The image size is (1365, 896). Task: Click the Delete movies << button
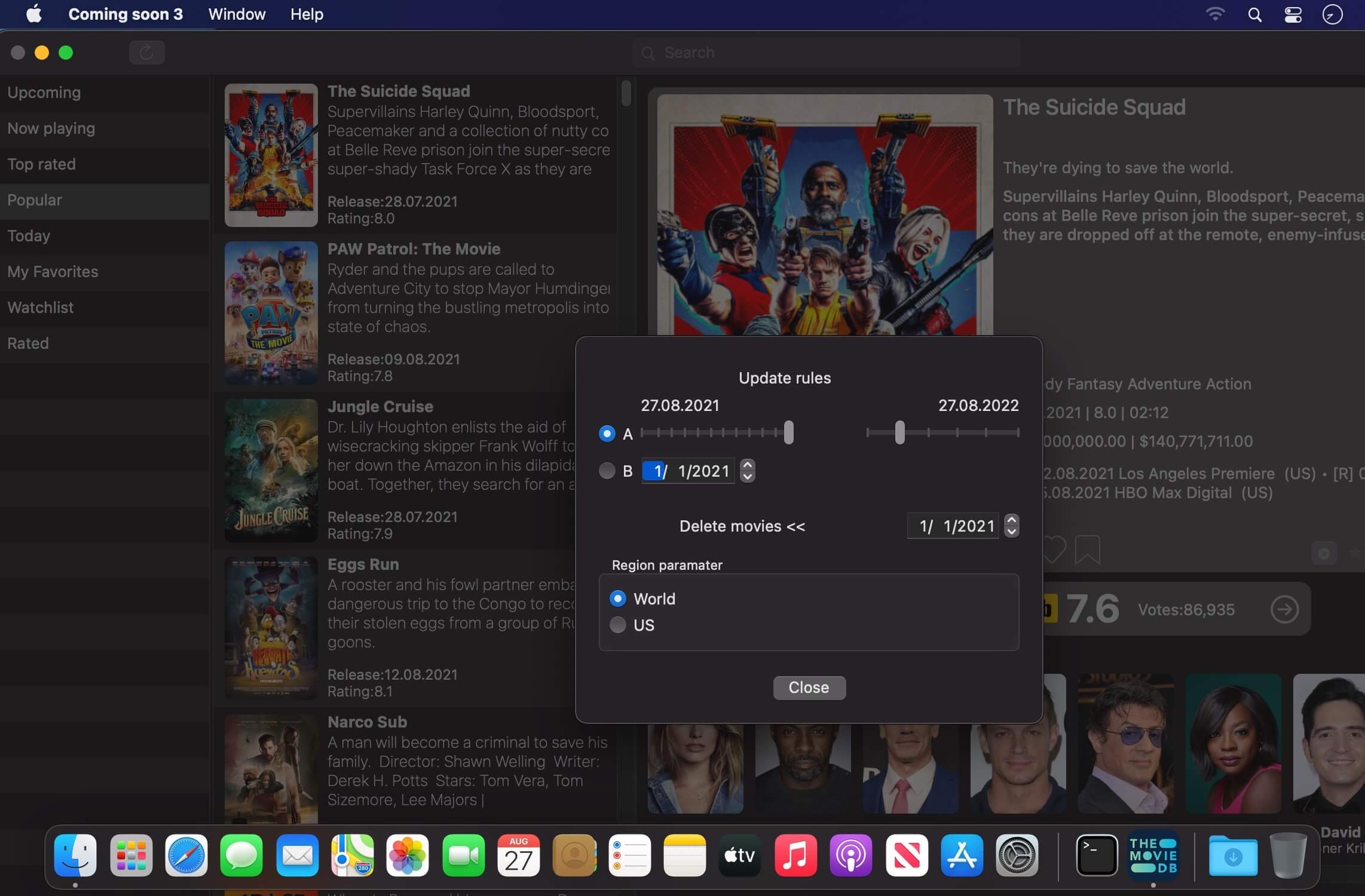(742, 526)
